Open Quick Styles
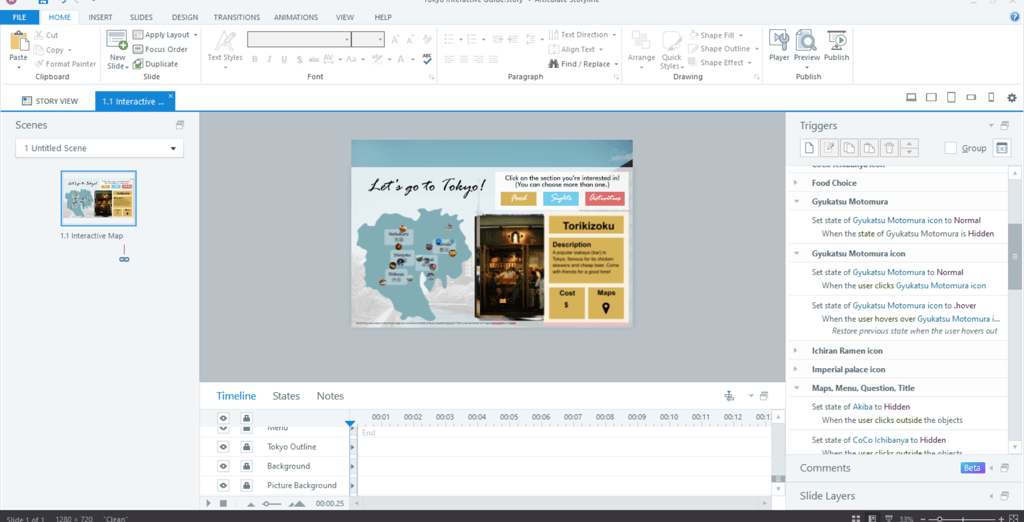This screenshot has height=522, width=1024. pyautogui.click(x=671, y=50)
